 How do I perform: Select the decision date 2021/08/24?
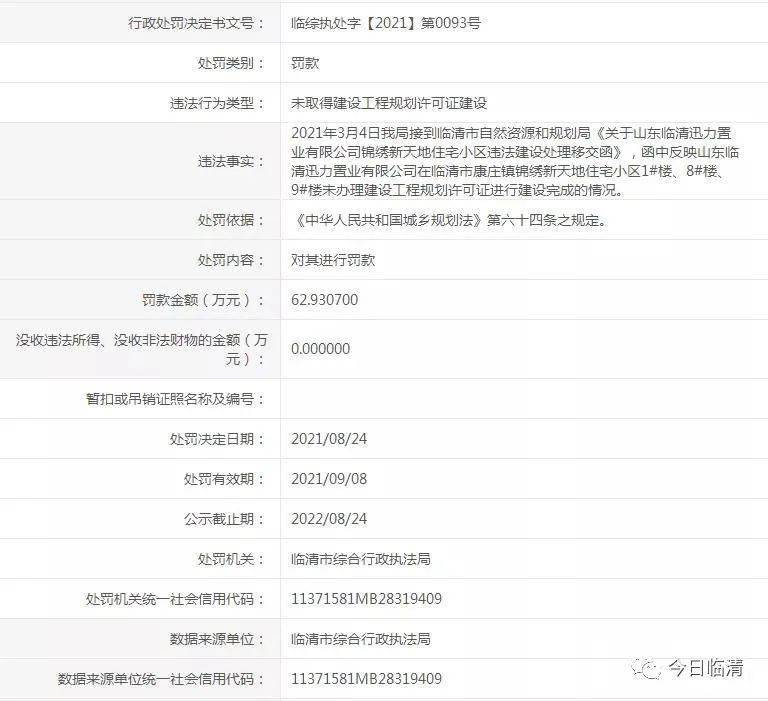pos(329,439)
